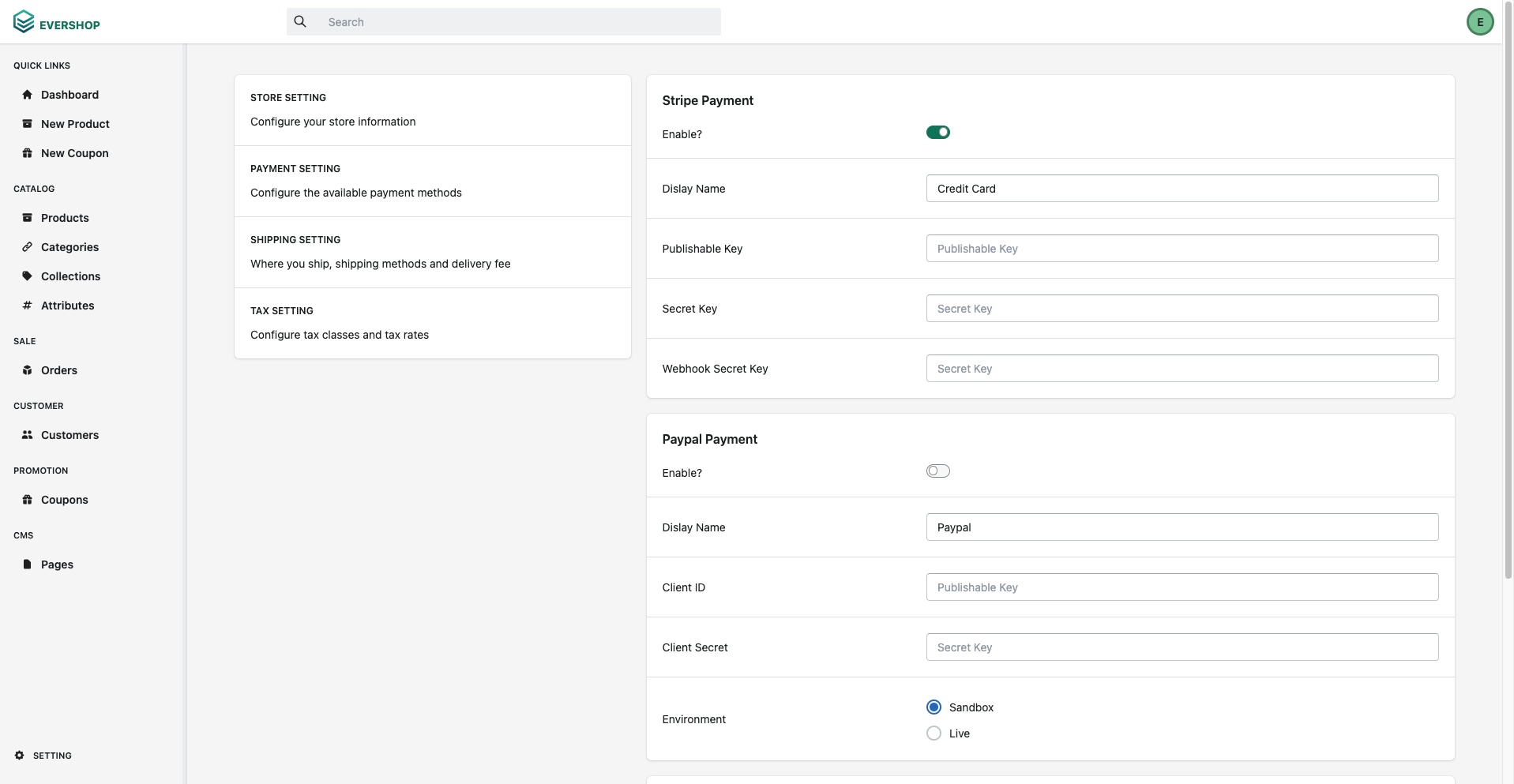Screen dimensions: 1514x784
Task: Click the top Search field
Action: click(504, 22)
